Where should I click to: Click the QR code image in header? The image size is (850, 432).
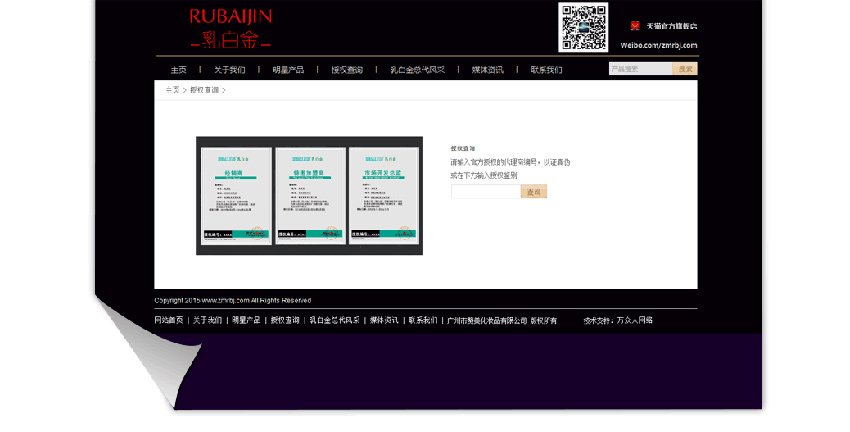coord(583,27)
